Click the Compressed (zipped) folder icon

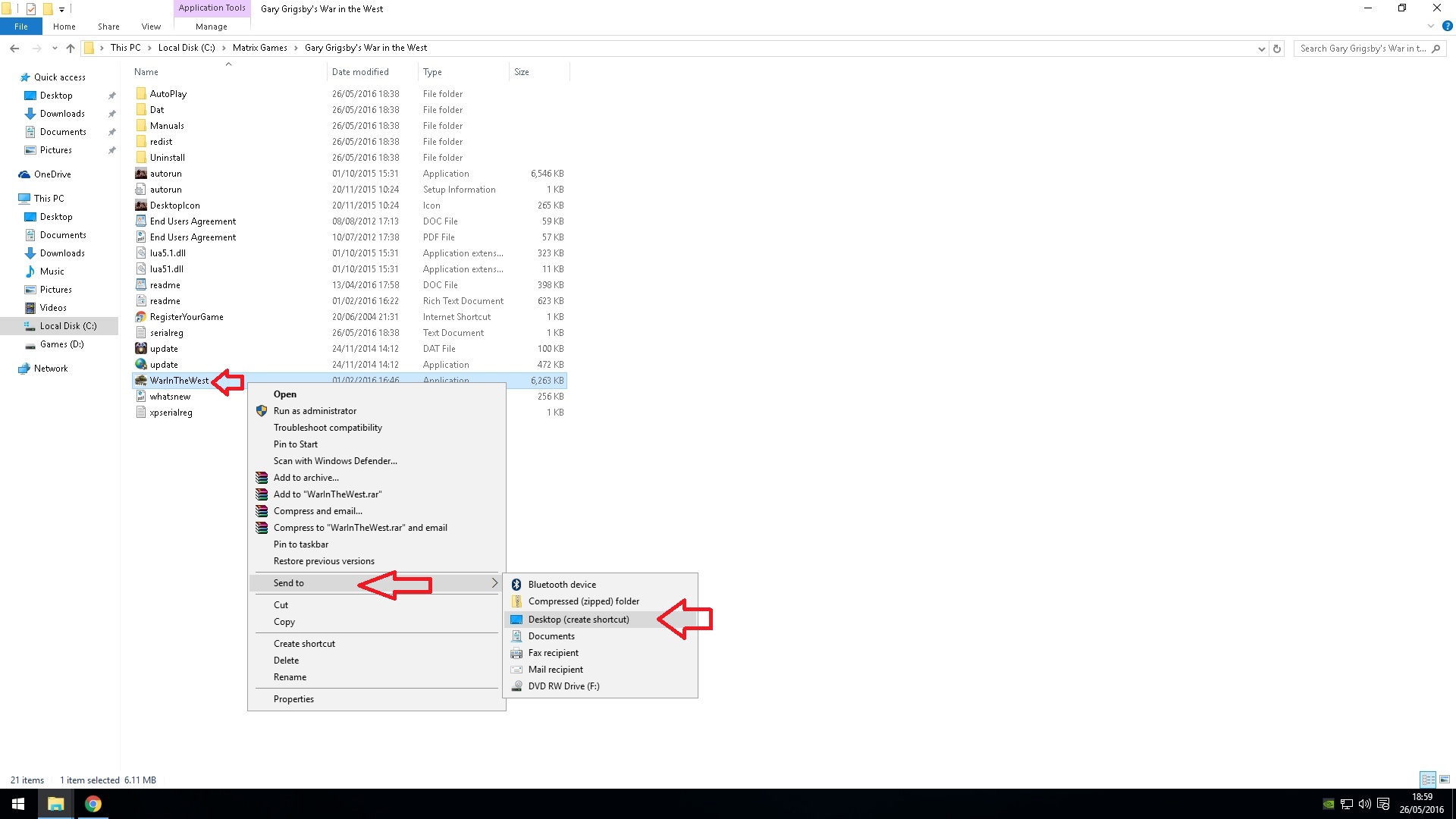(516, 601)
